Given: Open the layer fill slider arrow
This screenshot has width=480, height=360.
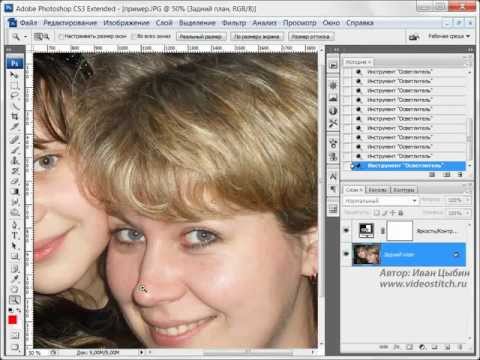Looking at the screenshot, I should point(468,212).
